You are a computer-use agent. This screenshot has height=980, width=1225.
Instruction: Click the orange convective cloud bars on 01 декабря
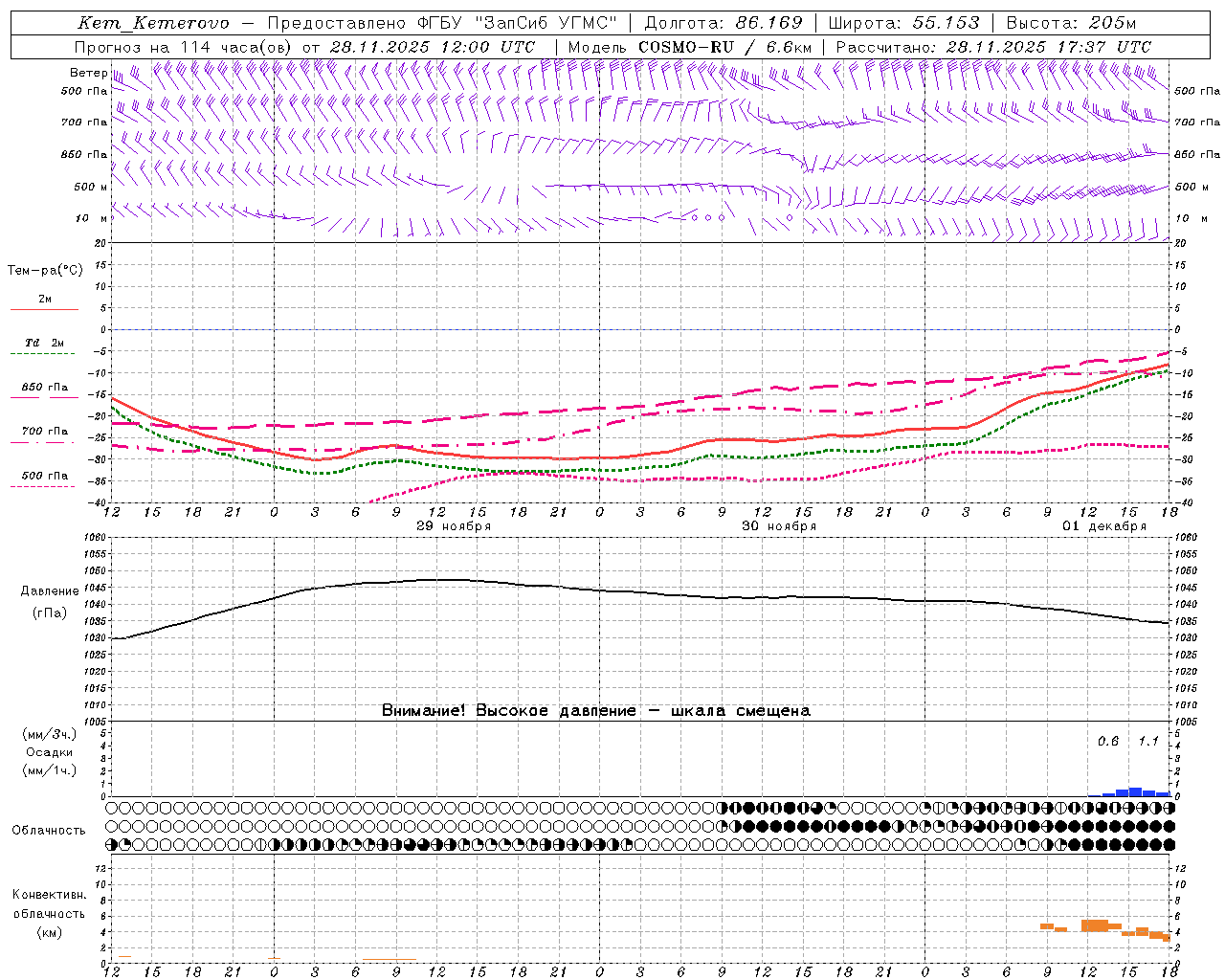[x=1105, y=930]
